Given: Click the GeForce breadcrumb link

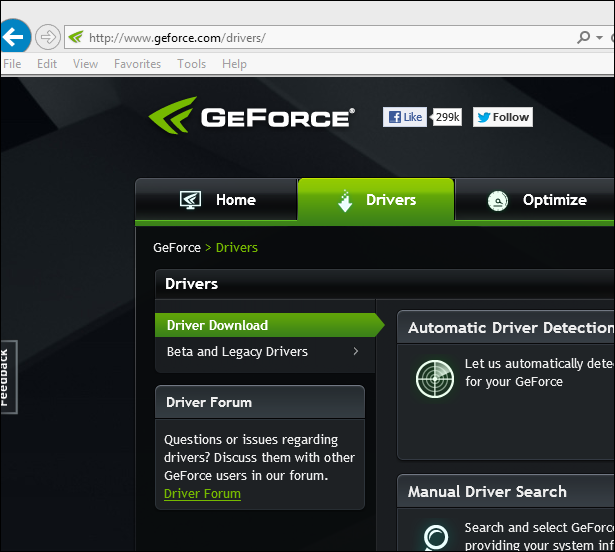Looking at the screenshot, I should [177, 248].
